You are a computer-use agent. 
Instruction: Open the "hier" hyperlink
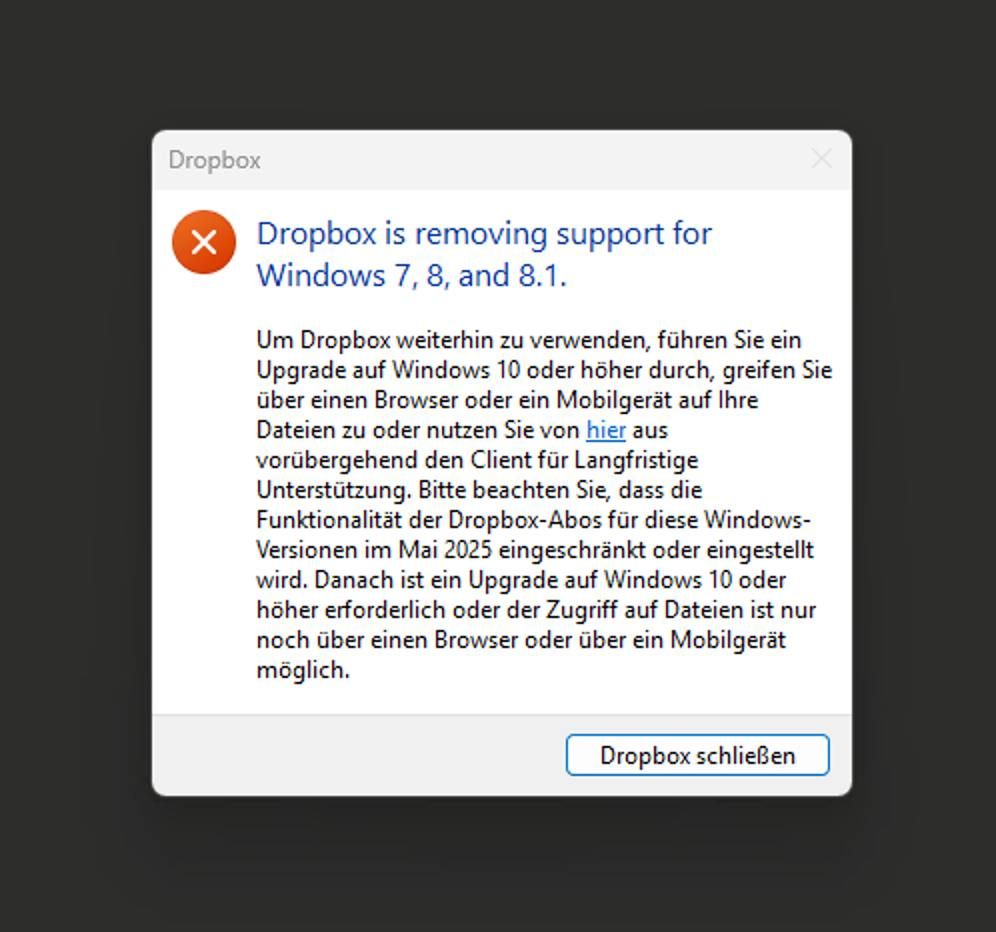(x=606, y=430)
